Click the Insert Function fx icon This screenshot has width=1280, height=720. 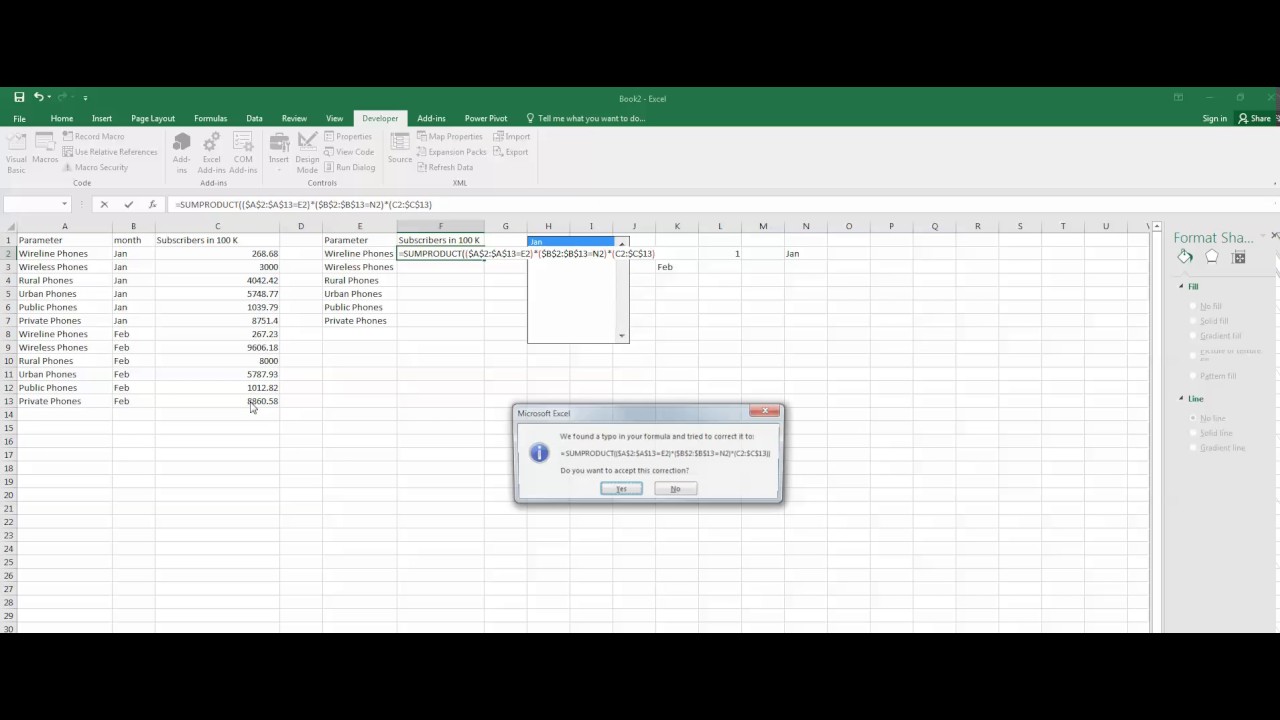tap(152, 204)
